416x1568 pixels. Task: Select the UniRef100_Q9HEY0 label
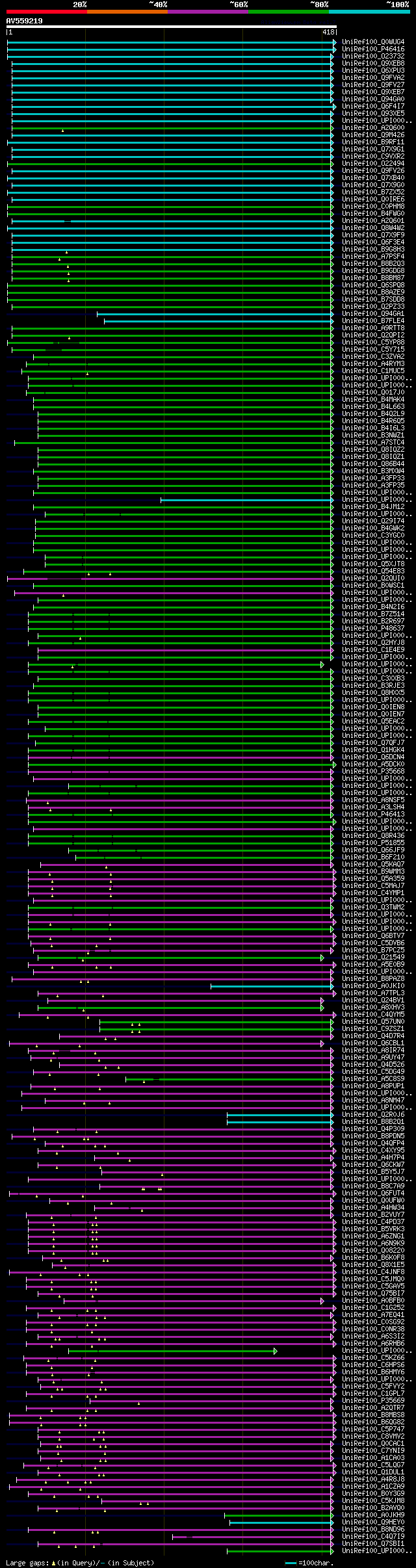click(373, 1522)
